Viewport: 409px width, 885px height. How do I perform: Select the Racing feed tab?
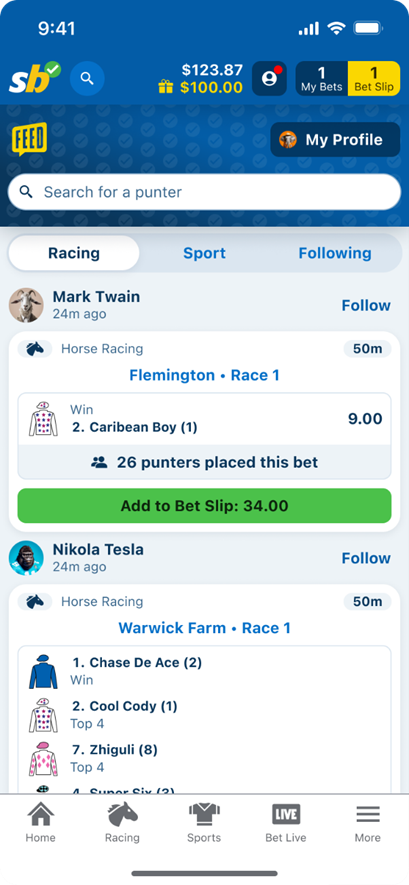click(74, 253)
